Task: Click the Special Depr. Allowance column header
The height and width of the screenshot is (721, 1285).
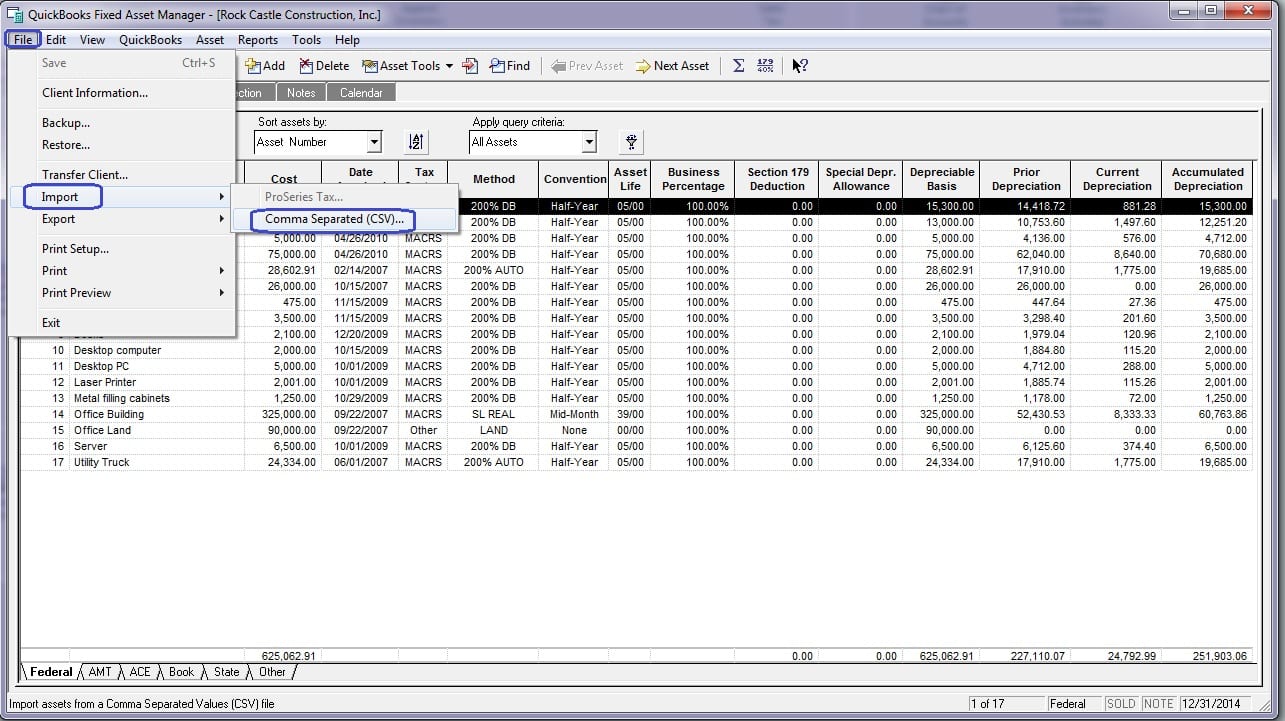Action: [x=861, y=179]
